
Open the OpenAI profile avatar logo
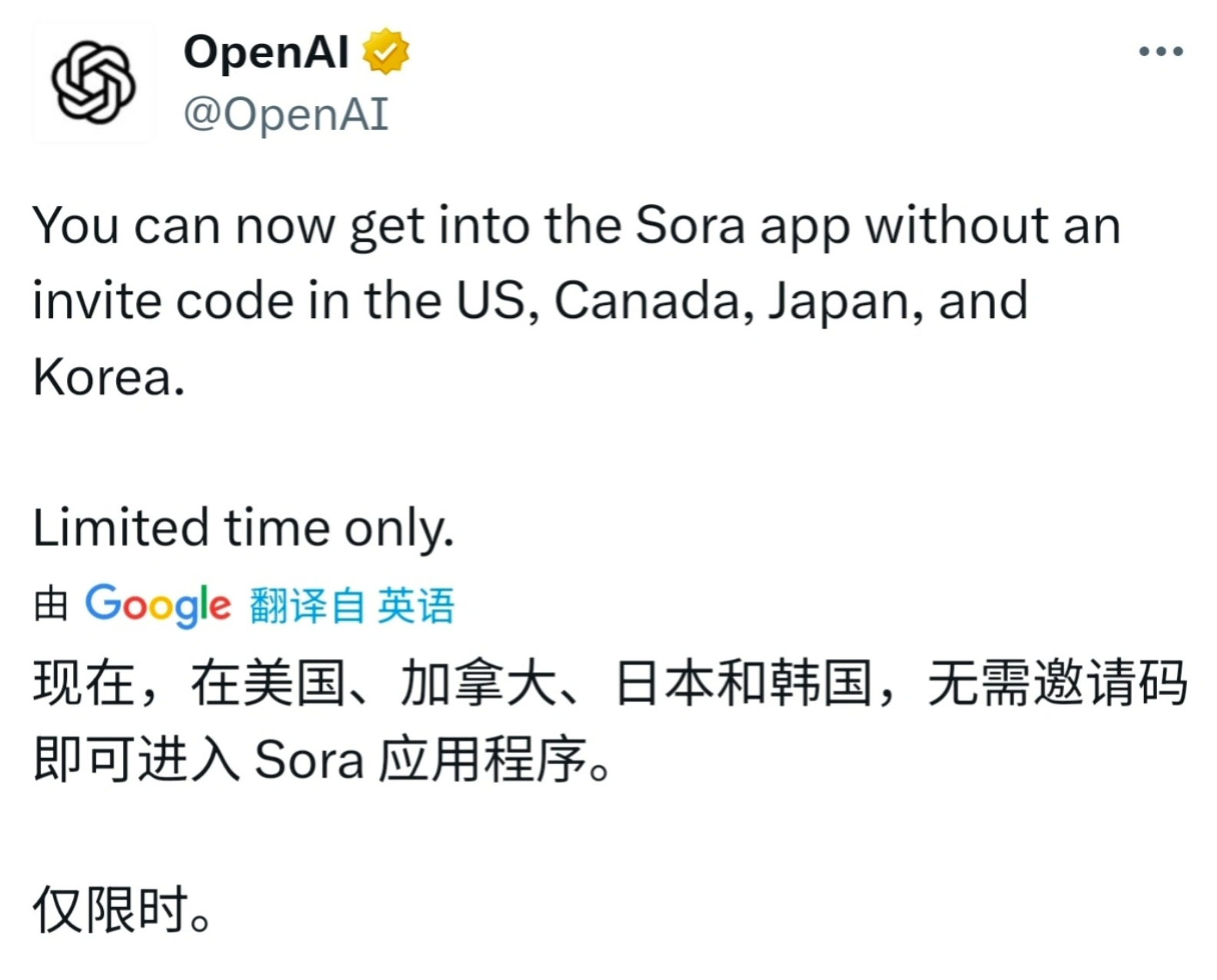93,83
